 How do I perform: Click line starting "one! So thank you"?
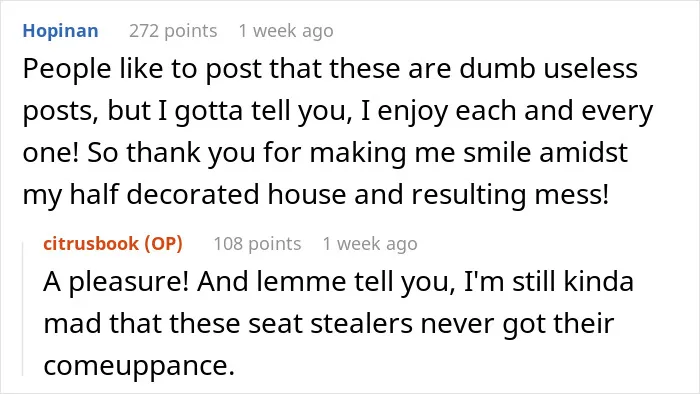click(x=325, y=153)
